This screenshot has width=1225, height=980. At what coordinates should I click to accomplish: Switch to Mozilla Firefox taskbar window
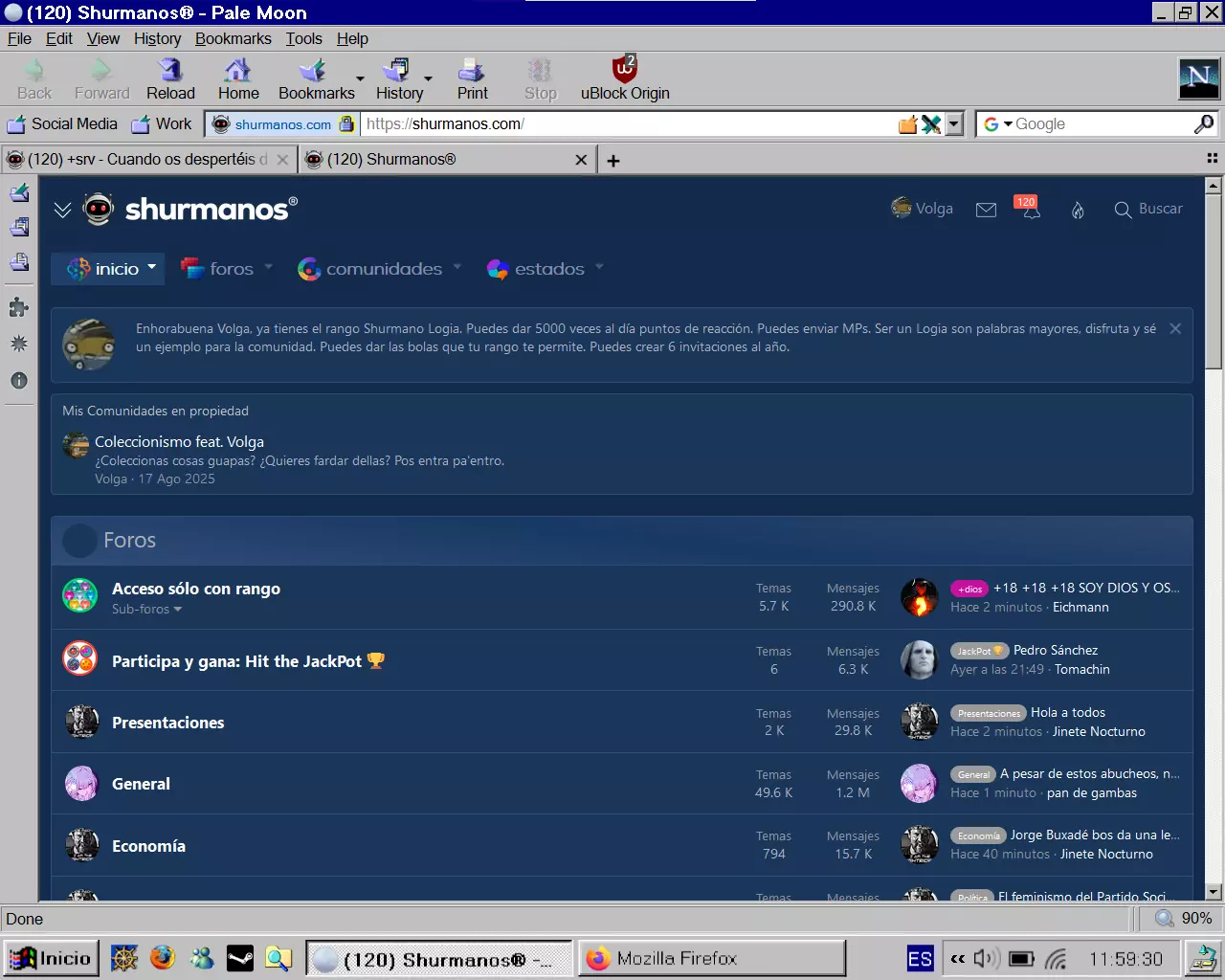point(712,958)
